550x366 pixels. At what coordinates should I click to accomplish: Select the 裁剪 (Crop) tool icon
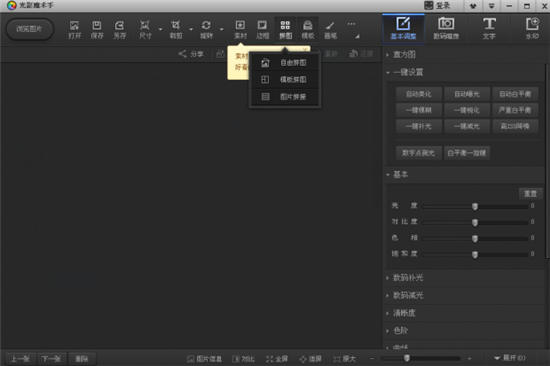[176, 29]
